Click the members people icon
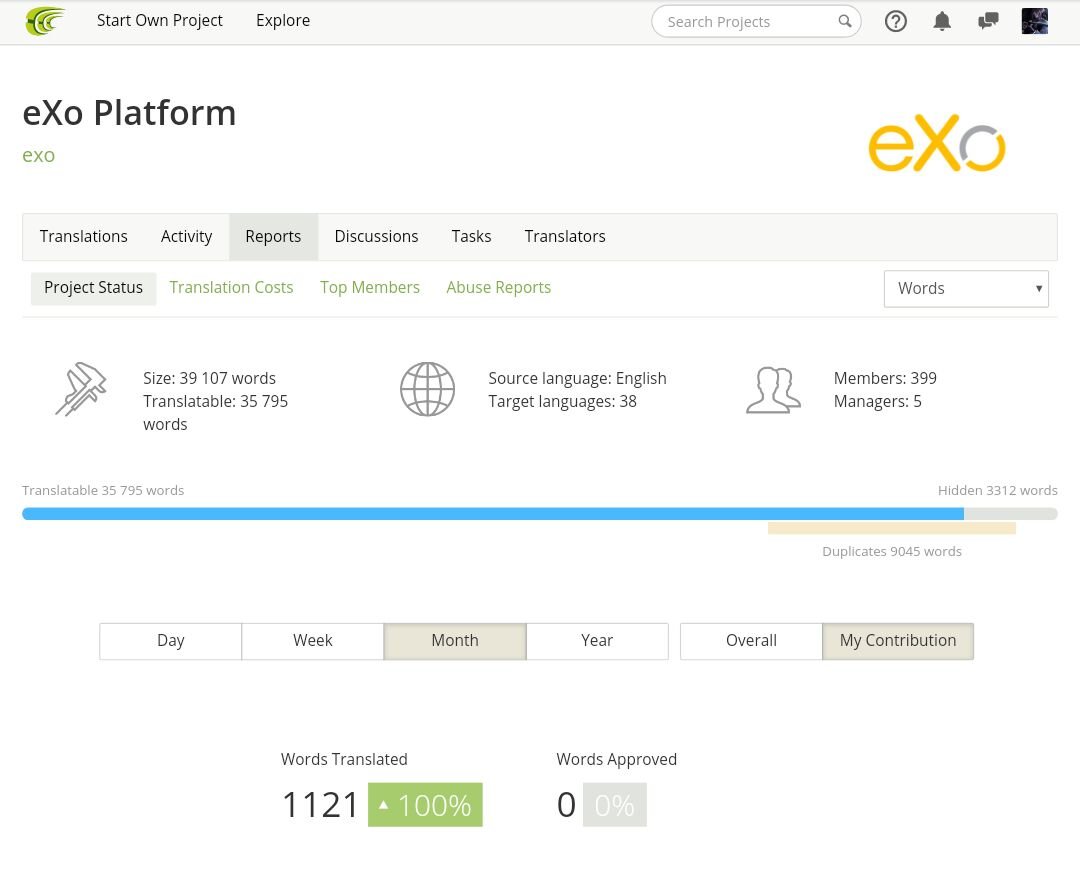 (773, 390)
